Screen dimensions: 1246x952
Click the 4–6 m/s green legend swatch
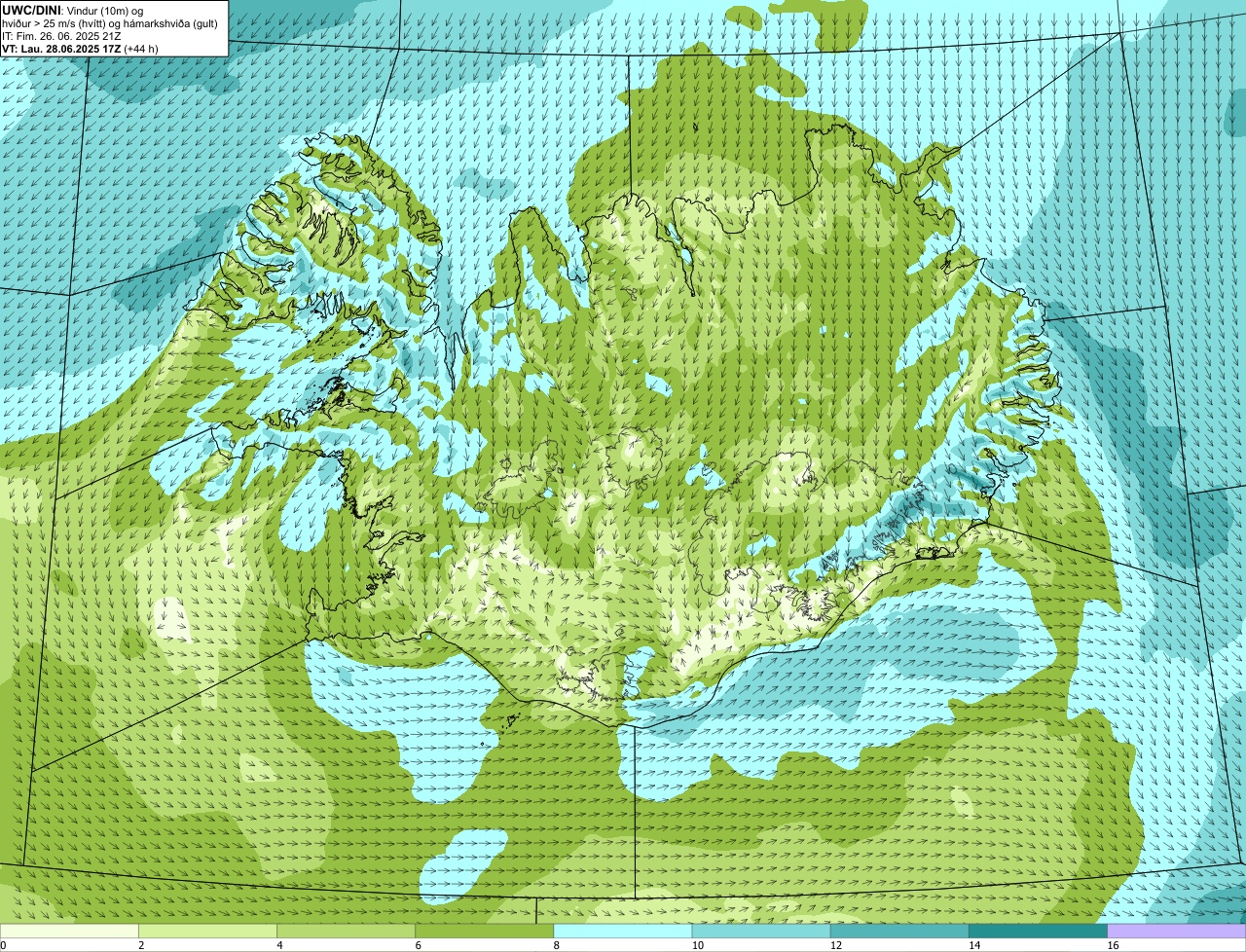coord(347,931)
